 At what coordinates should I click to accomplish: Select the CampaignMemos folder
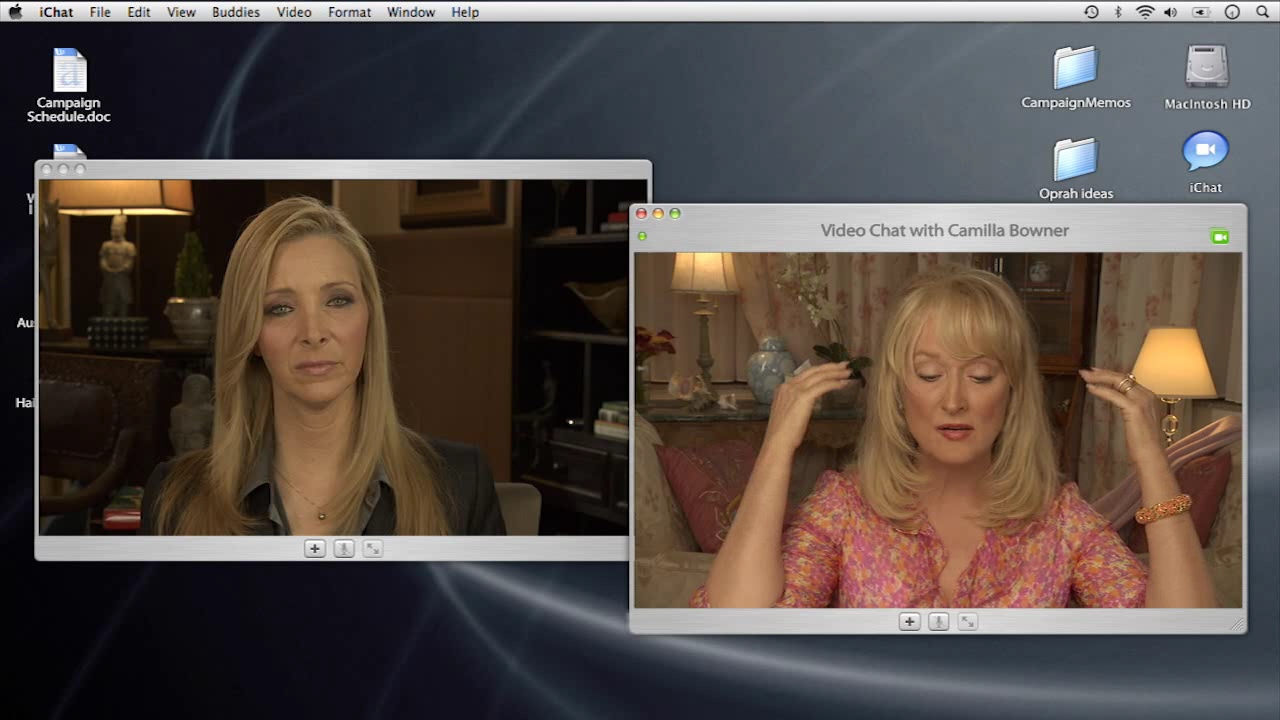1076,78
